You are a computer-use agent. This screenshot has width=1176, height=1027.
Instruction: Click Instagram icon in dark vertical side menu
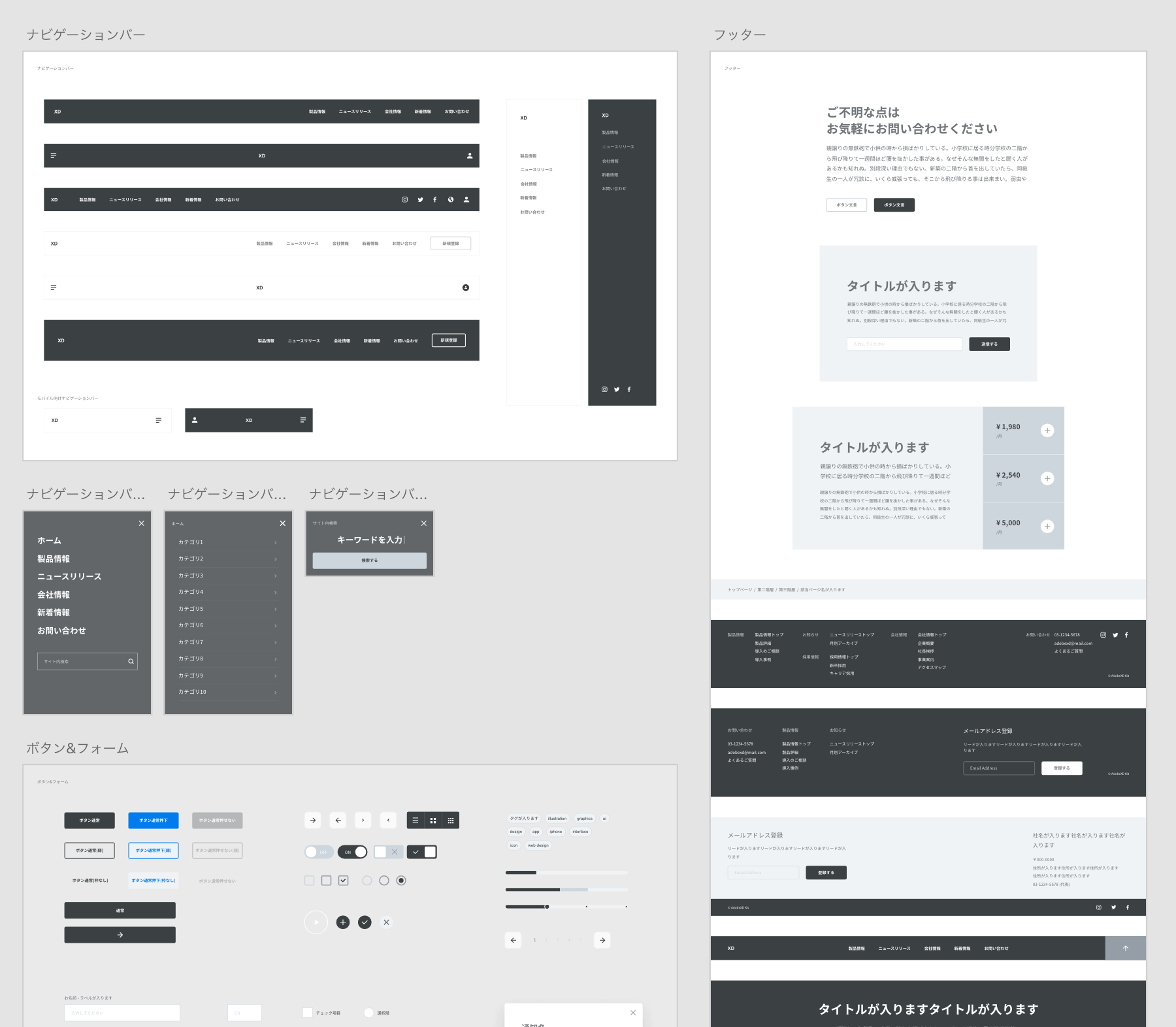(x=604, y=389)
